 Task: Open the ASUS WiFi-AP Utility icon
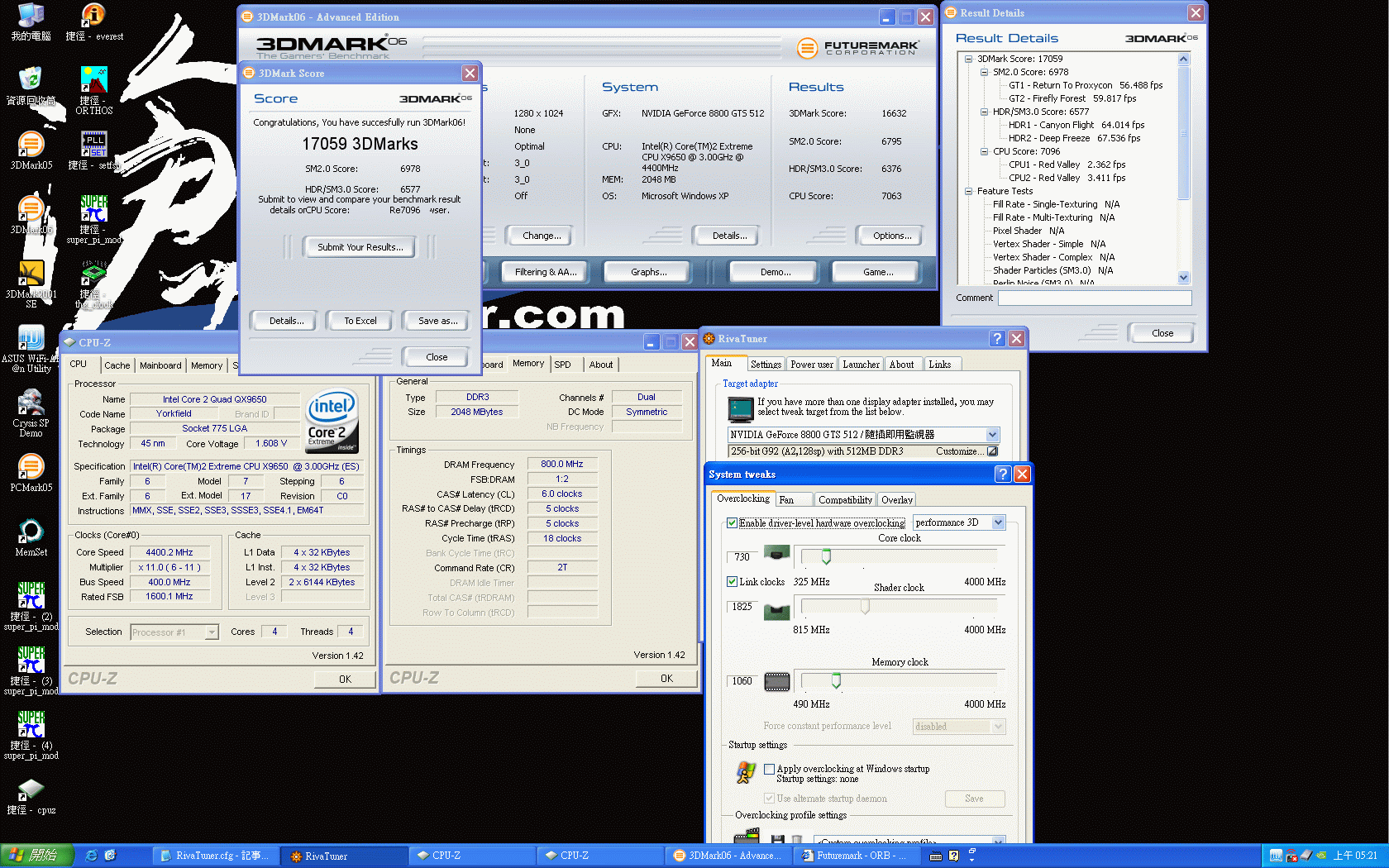31,349
